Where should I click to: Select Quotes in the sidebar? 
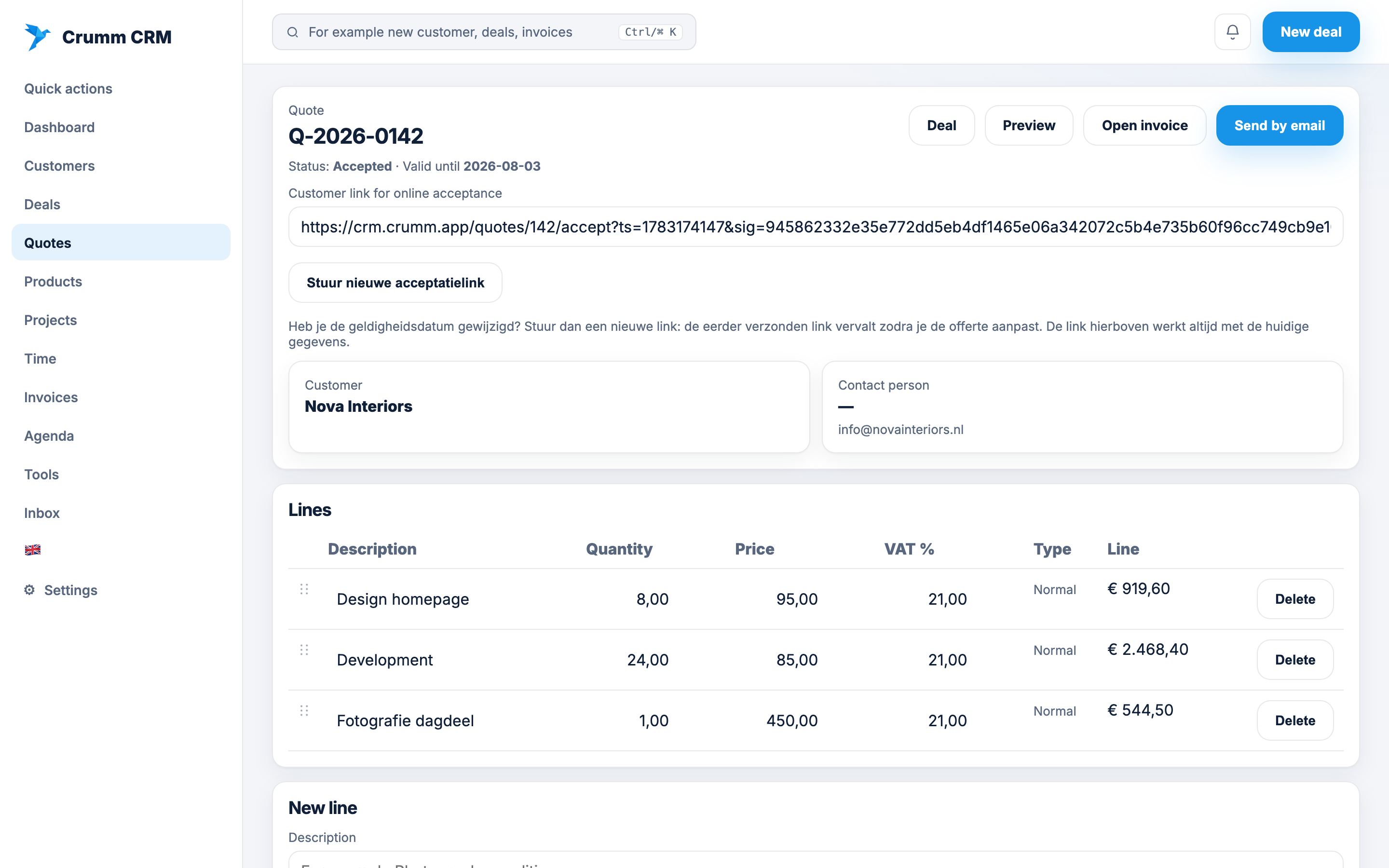[121, 243]
